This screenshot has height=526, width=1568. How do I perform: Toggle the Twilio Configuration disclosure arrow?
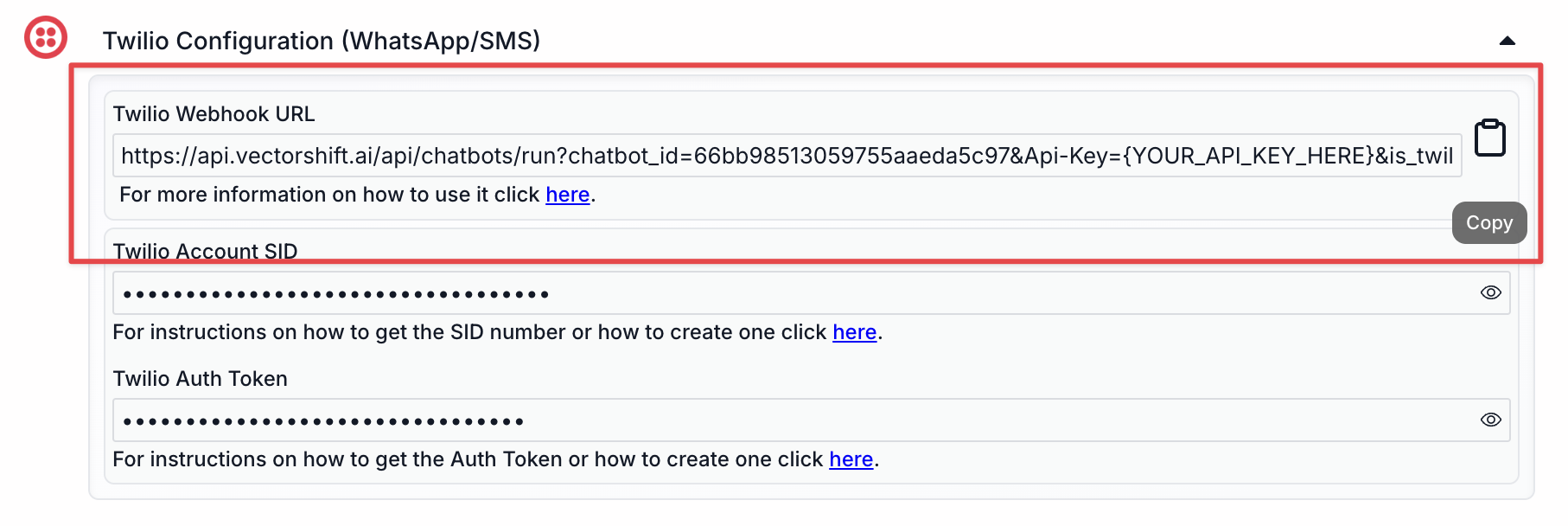point(1506,41)
